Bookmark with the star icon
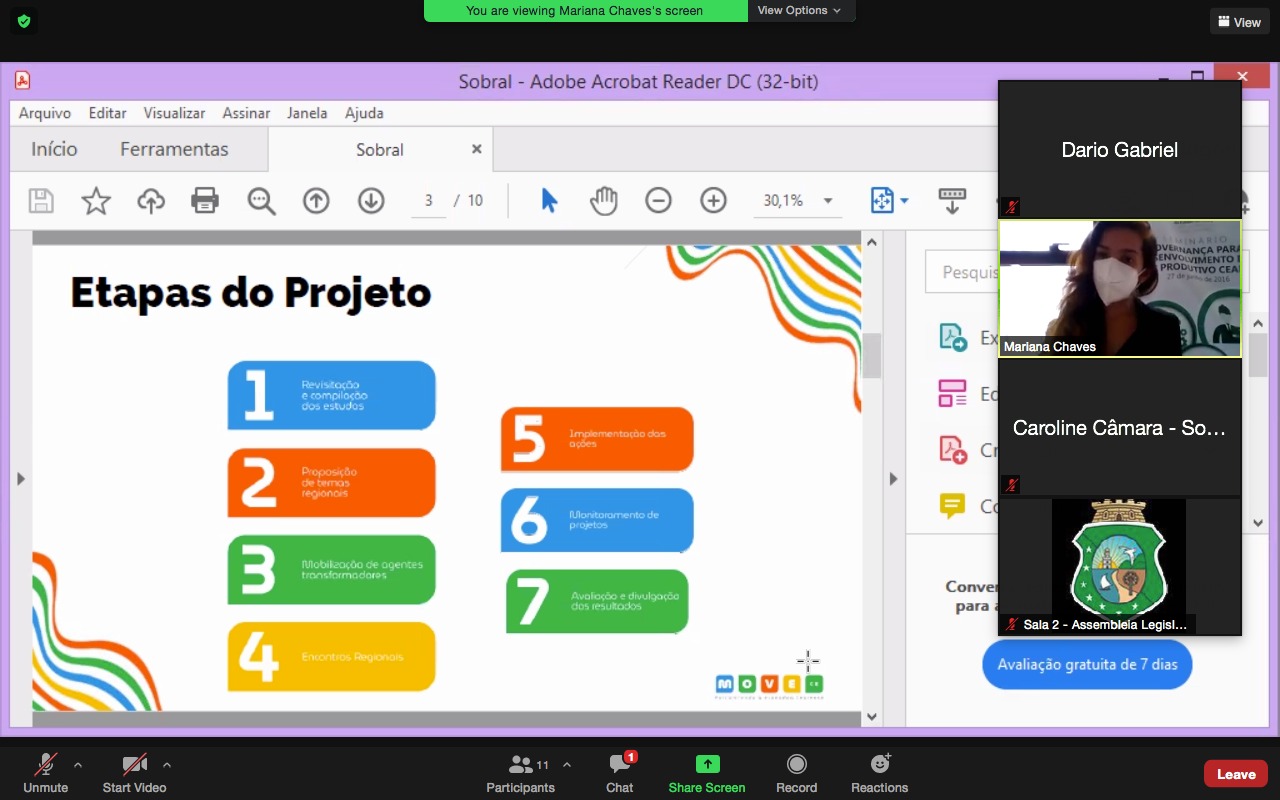Image resolution: width=1280 pixels, height=800 pixels. pos(96,201)
